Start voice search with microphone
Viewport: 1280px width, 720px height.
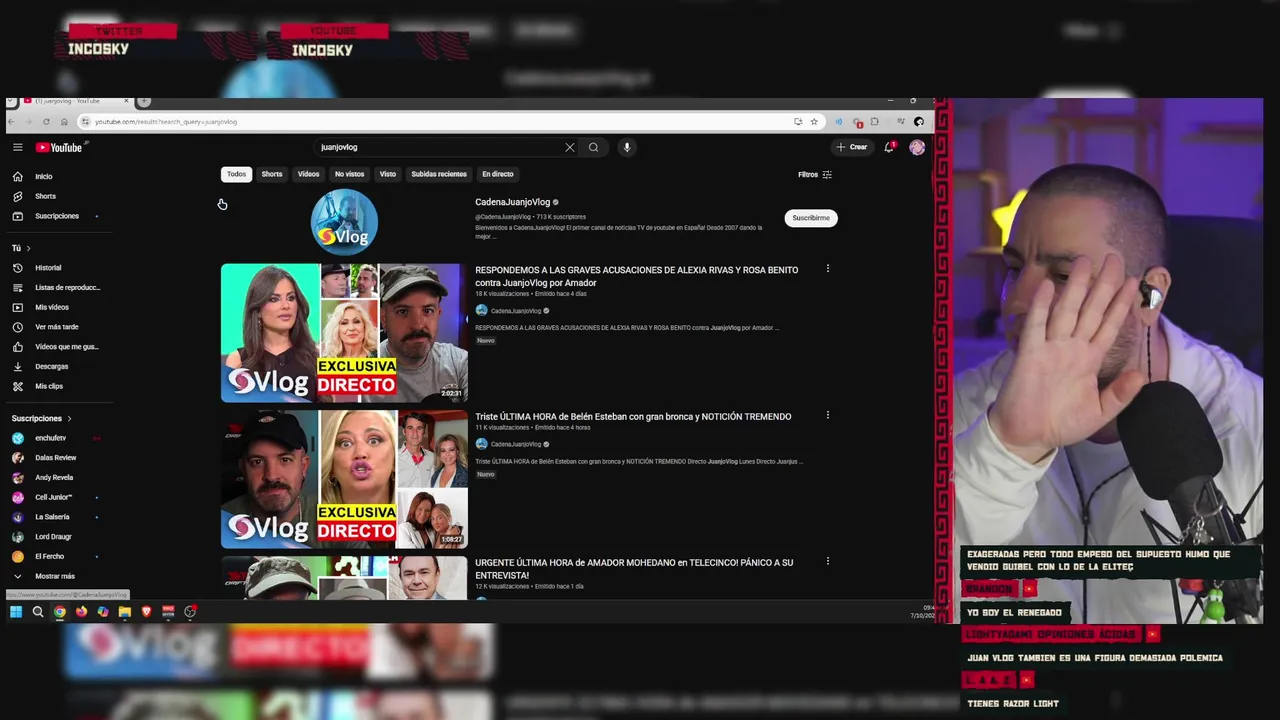click(x=627, y=147)
